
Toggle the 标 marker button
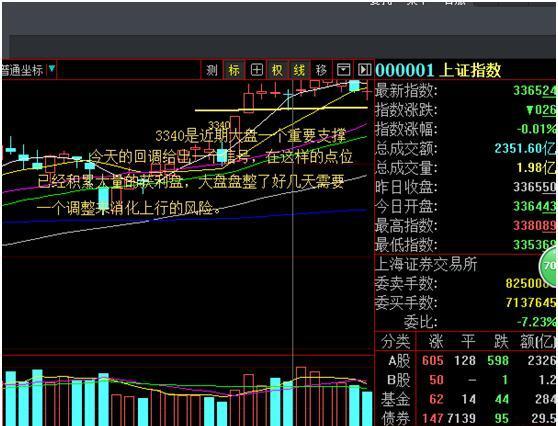pos(234,70)
